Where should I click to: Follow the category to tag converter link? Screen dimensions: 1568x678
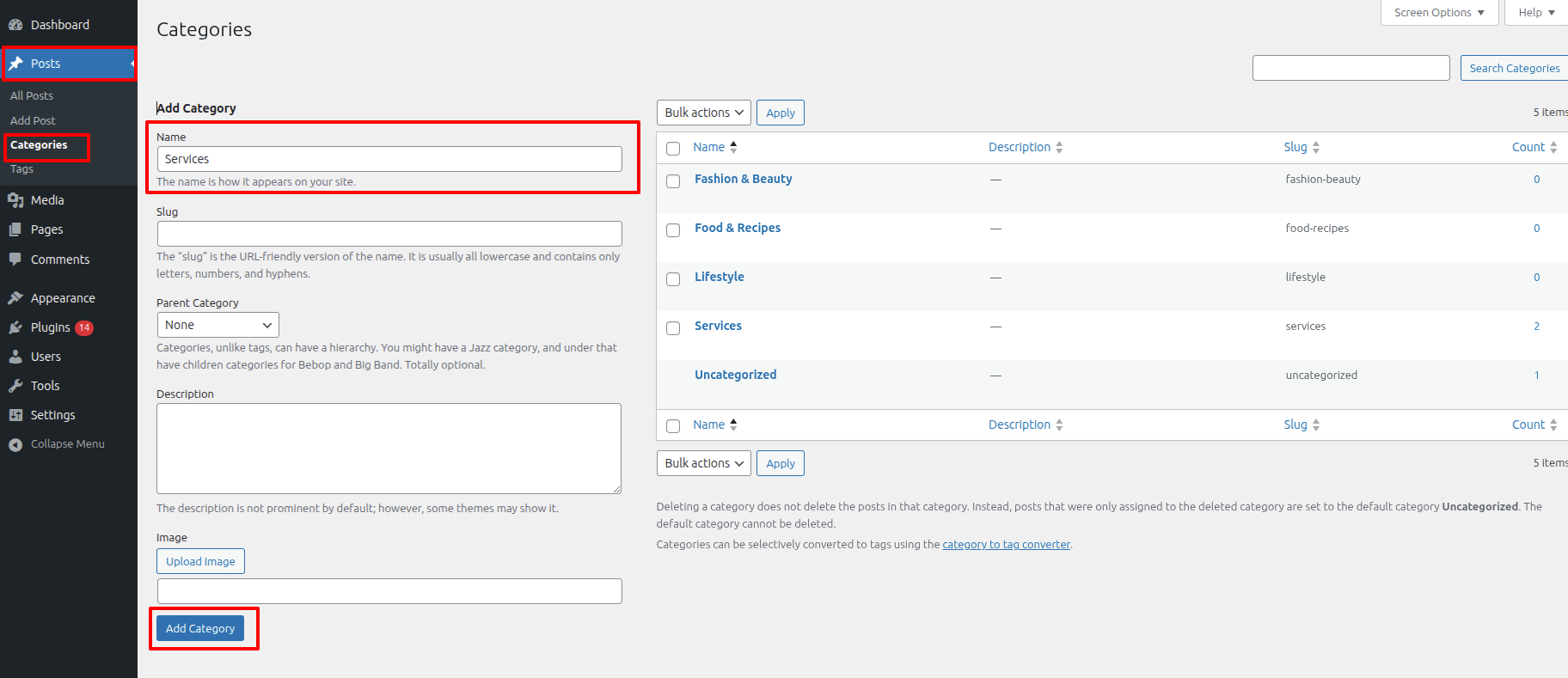click(1006, 544)
